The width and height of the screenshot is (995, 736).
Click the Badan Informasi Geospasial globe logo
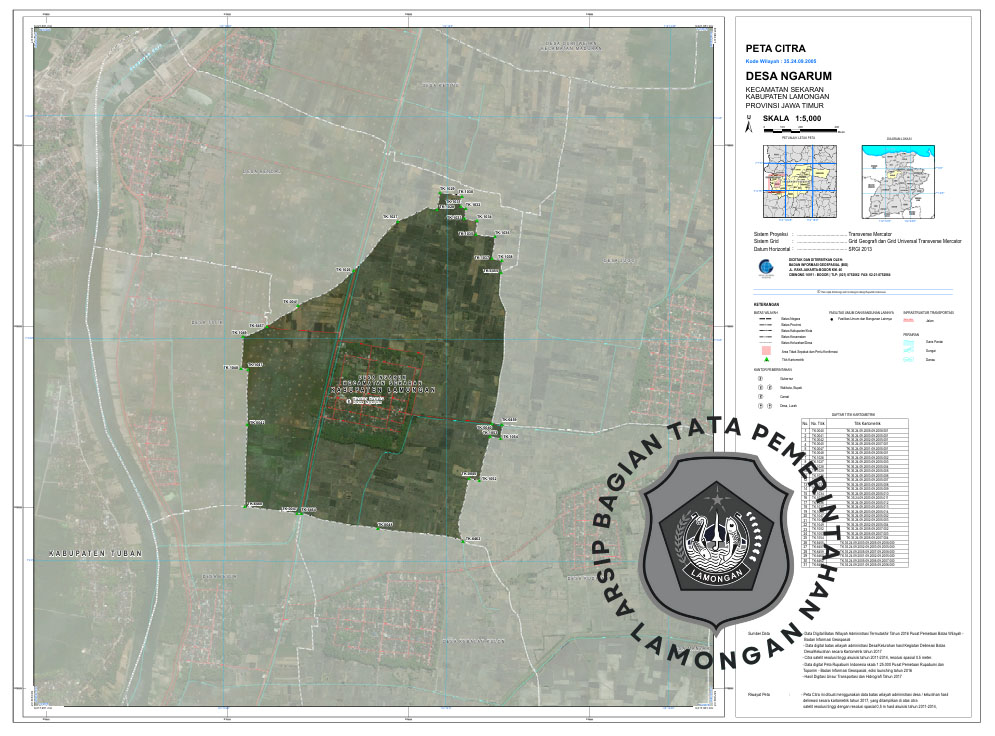click(x=765, y=268)
